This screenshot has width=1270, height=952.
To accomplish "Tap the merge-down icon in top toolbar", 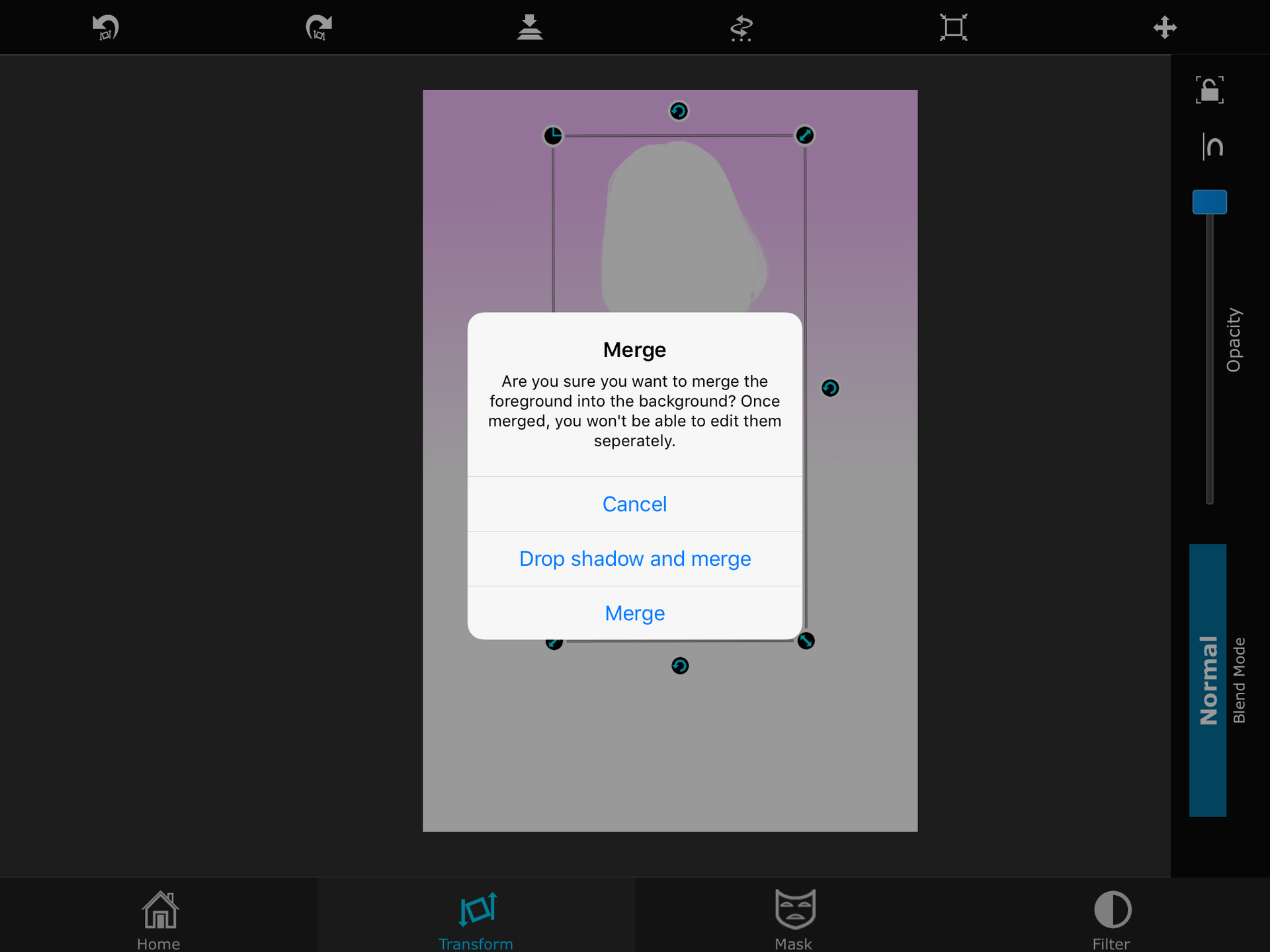I will point(530,27).
